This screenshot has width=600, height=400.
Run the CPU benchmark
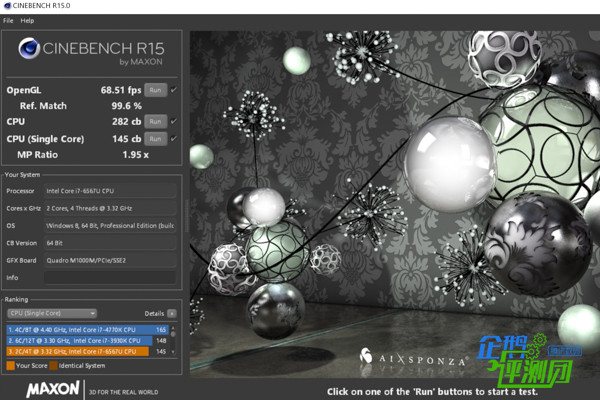point(155,121)
